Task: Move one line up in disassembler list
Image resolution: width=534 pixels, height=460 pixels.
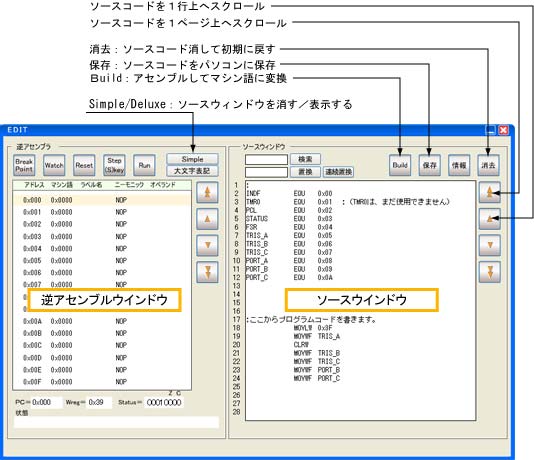Action: point(207,219)
